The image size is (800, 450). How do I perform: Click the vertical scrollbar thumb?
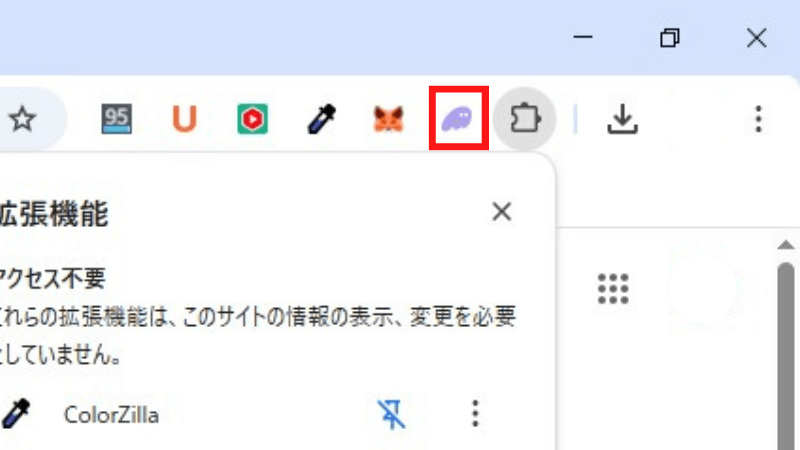coord(786,356)
